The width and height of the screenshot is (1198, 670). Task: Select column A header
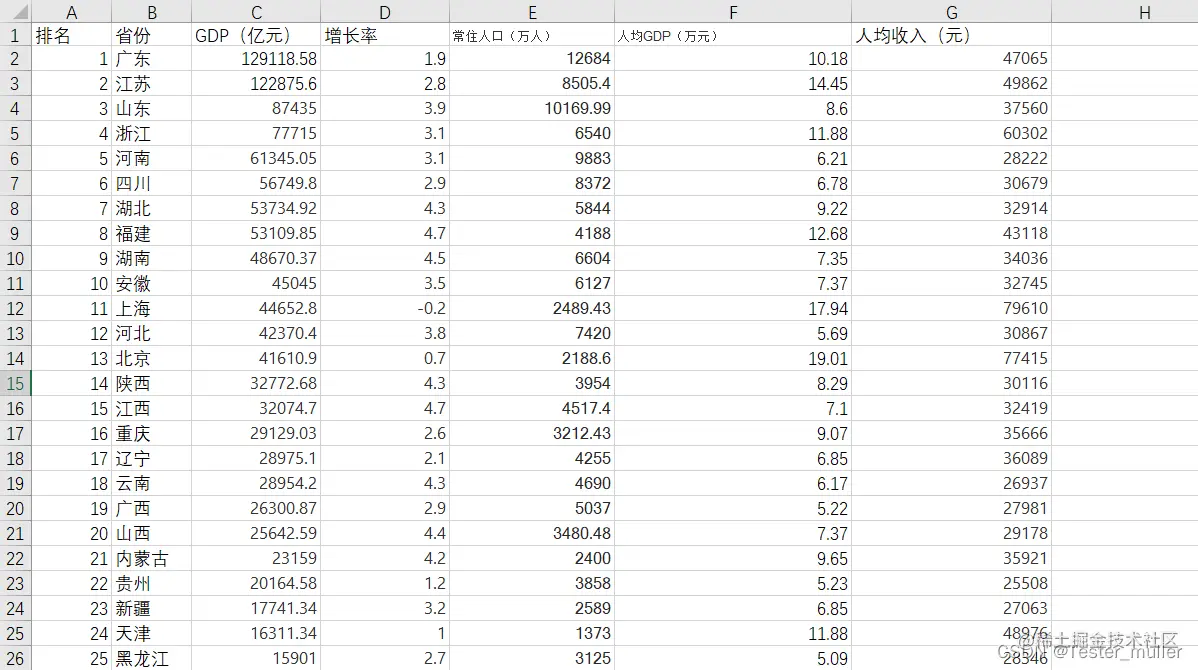click(x=71, y=12)
